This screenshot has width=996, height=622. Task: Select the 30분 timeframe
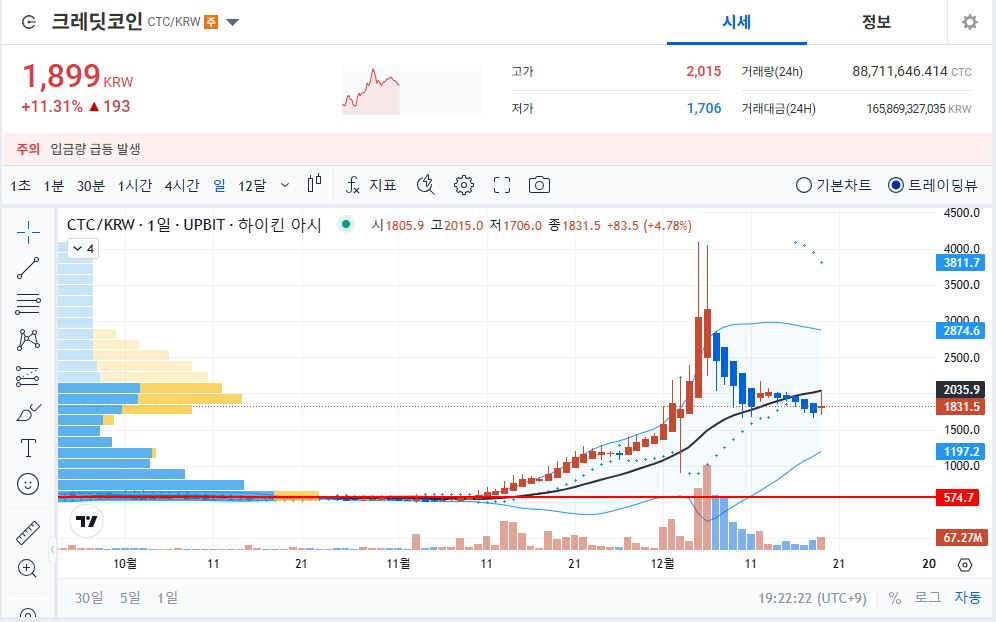click(x=91, y=186)
